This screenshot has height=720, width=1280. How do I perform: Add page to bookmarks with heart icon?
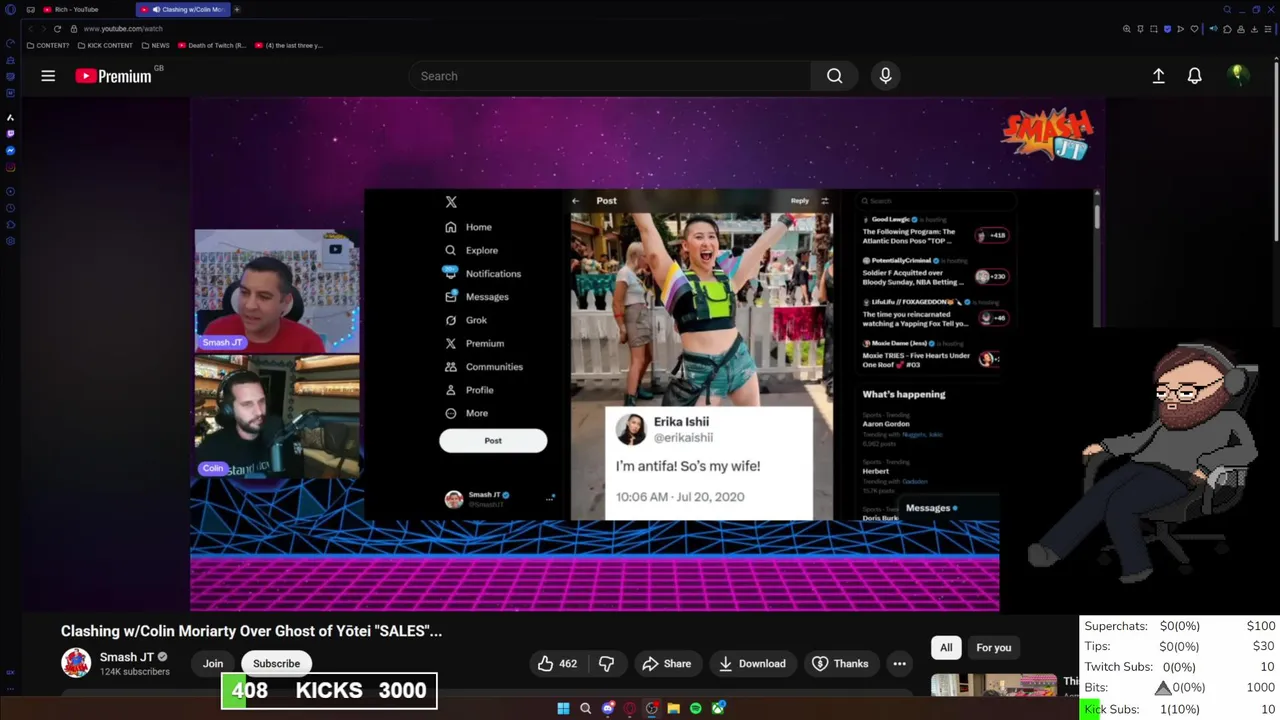pos(1194,29)
